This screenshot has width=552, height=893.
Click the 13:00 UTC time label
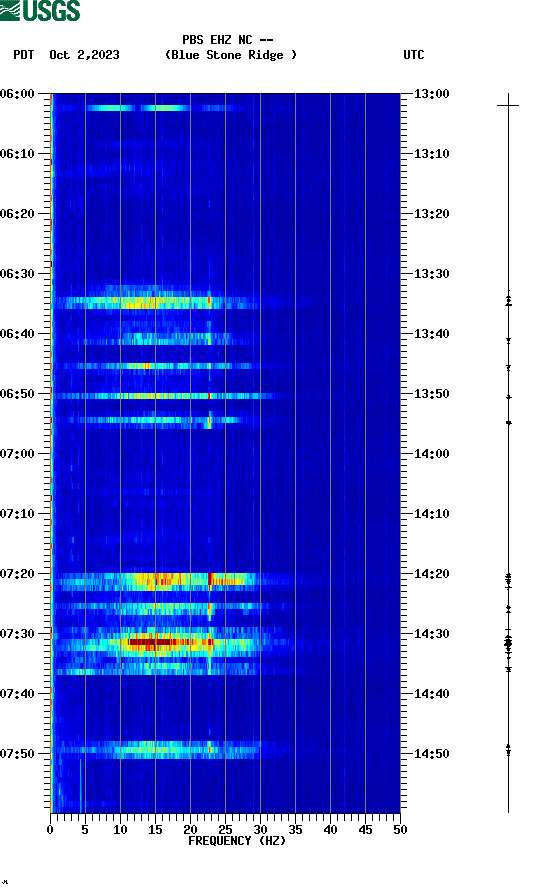(432, 93)
